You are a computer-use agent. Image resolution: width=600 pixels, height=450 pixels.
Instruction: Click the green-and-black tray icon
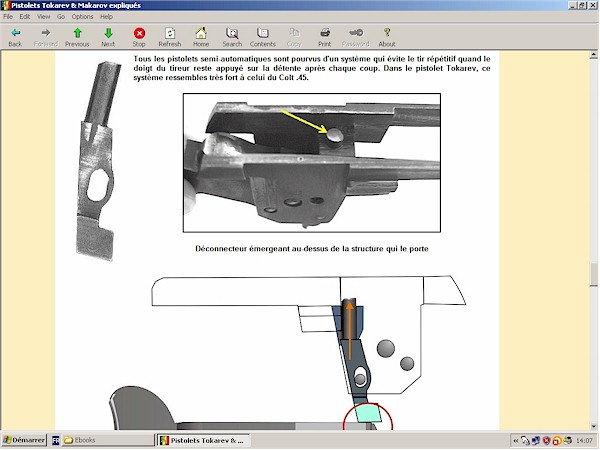pyautogui.click(x=567, y=441)
